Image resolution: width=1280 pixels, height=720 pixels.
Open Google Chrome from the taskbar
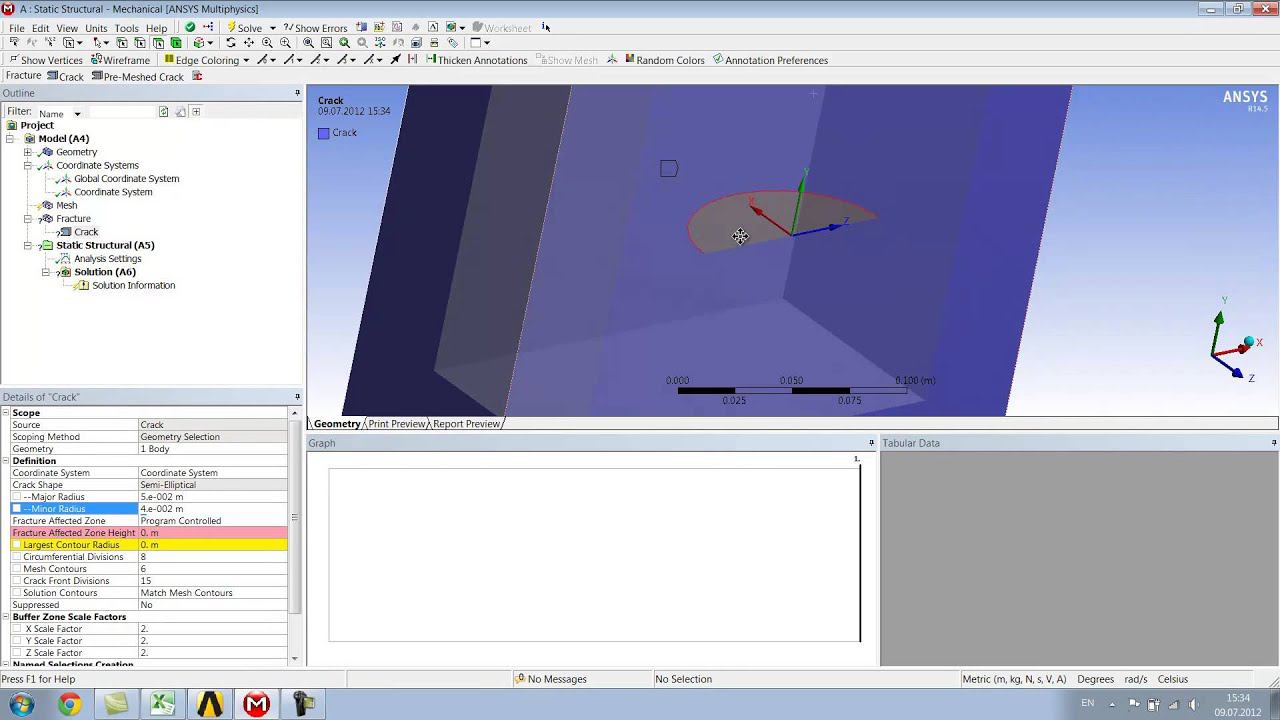click(x=69, y=704)
